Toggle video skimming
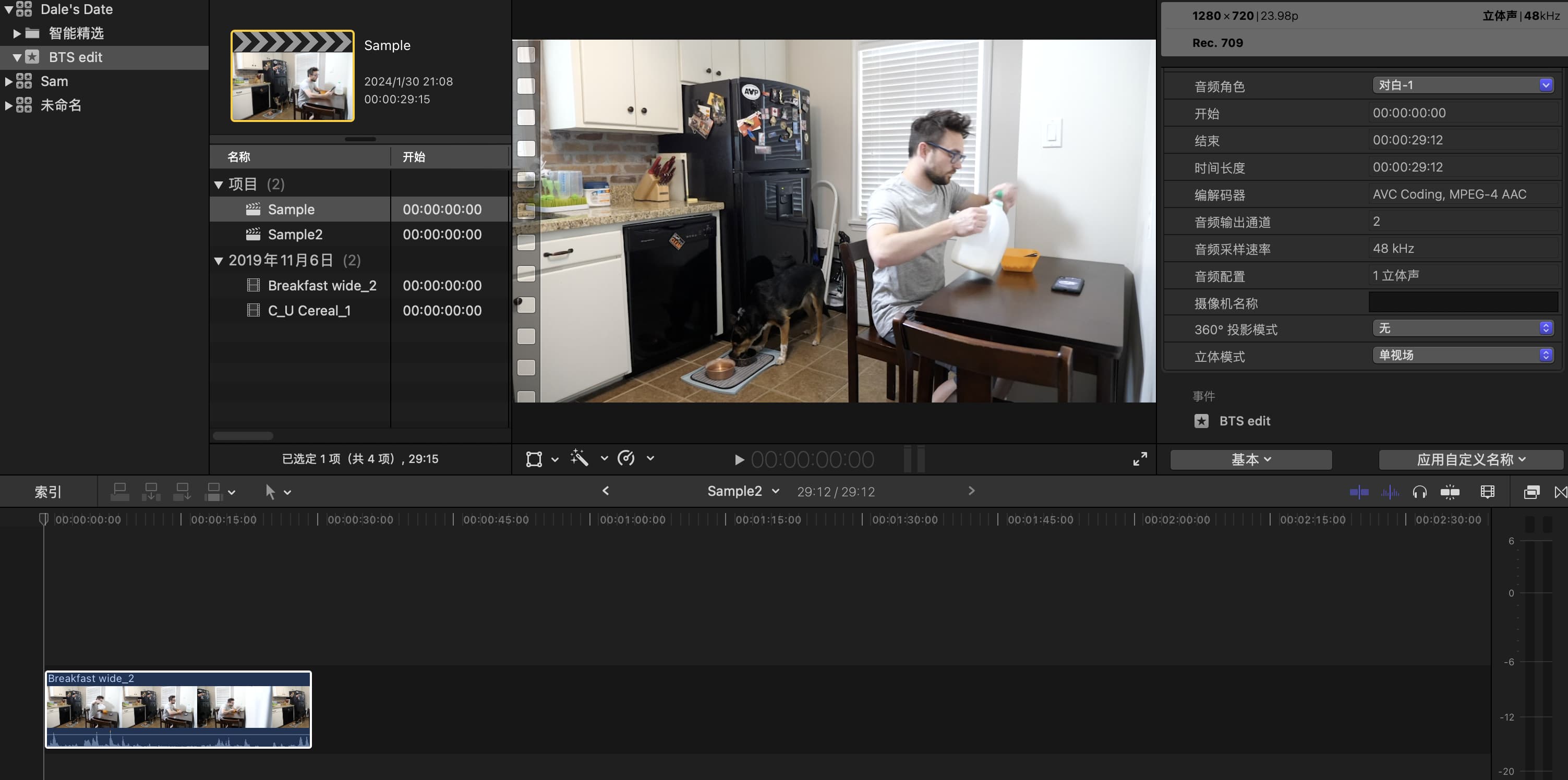The width and height of the screenshot is (1568, 780). (1359, 492)
